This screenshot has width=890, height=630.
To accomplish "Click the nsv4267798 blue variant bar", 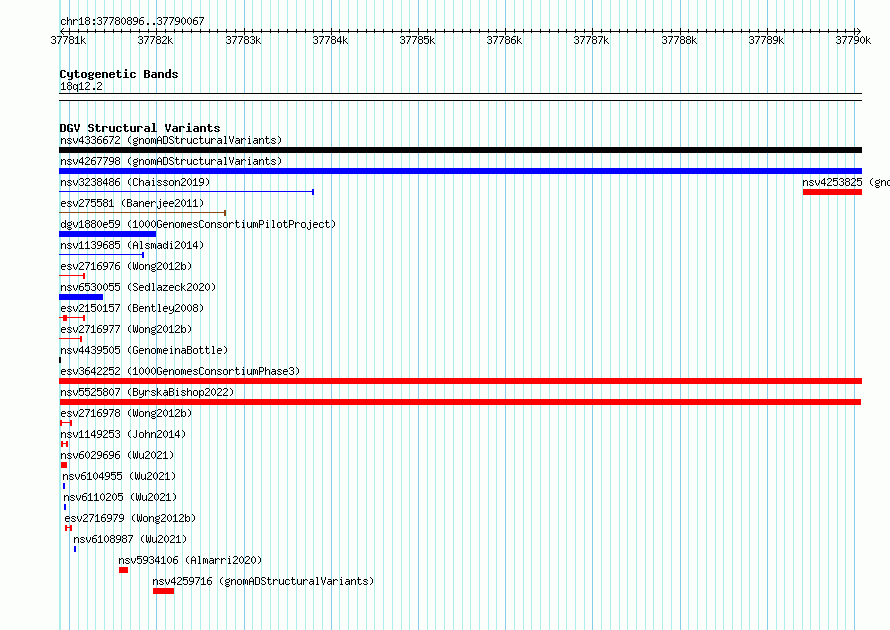I will tap(460, 171).
